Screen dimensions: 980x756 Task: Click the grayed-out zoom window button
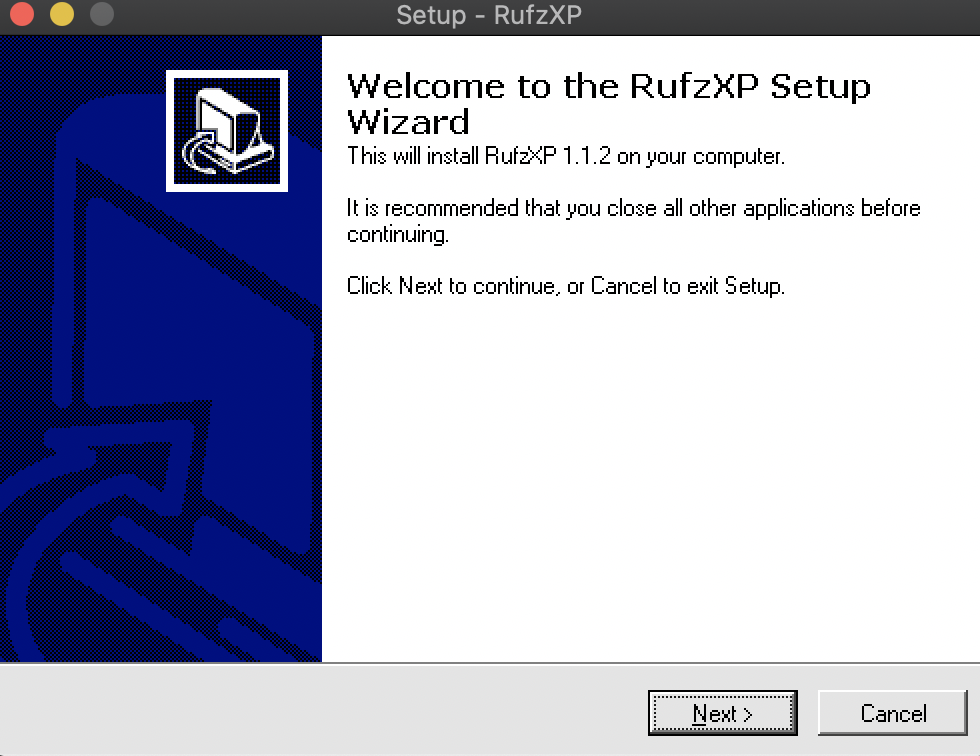pos(102,14)
